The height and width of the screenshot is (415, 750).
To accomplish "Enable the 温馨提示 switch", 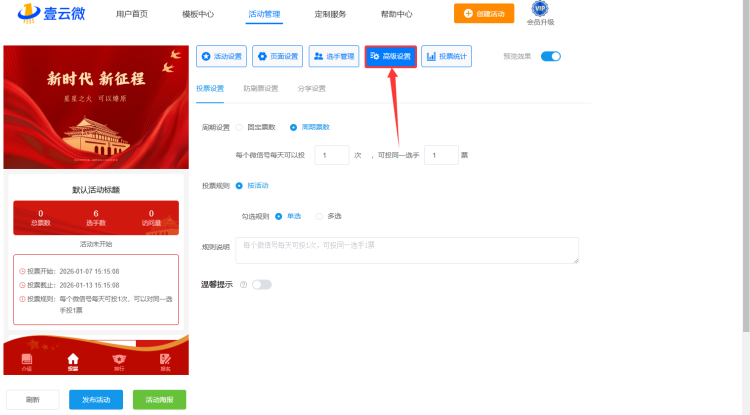I will click(x=262, y=285).
